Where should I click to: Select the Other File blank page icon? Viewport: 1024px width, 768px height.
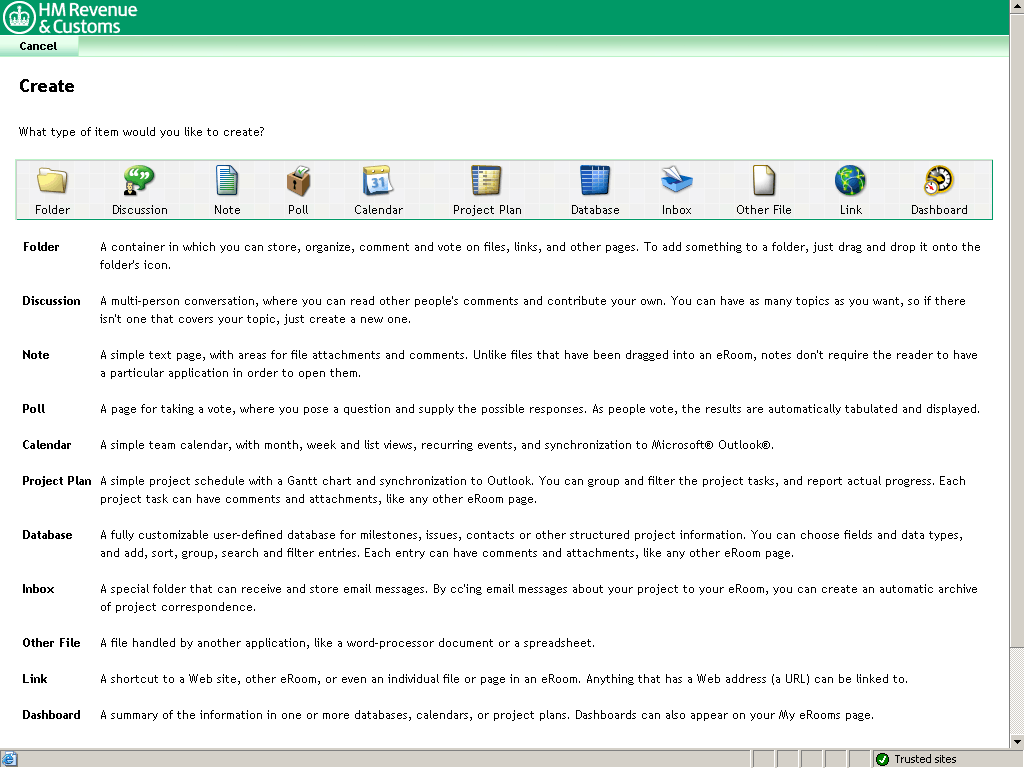coord(763,181)
